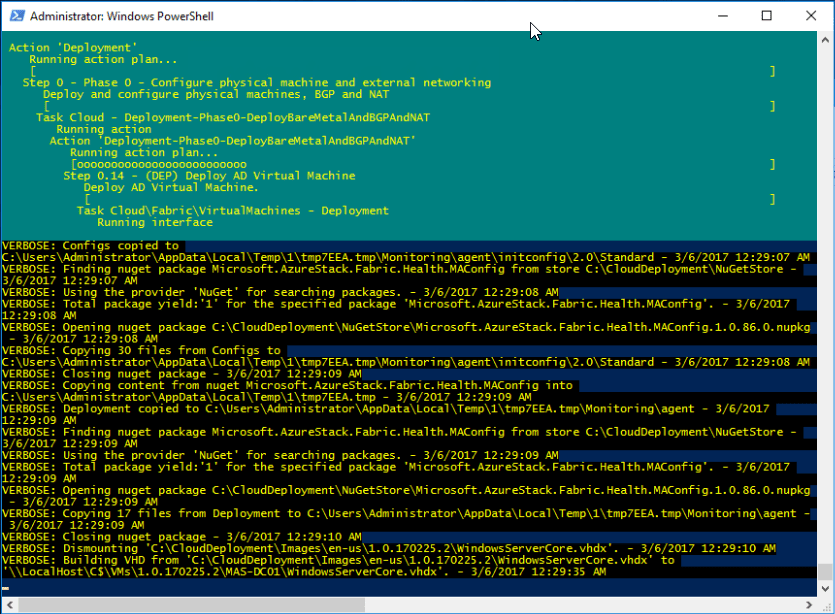Click the horizontal scrollbar right arrow
Viewport: 835px width, 614px height.
click(809, 605)
